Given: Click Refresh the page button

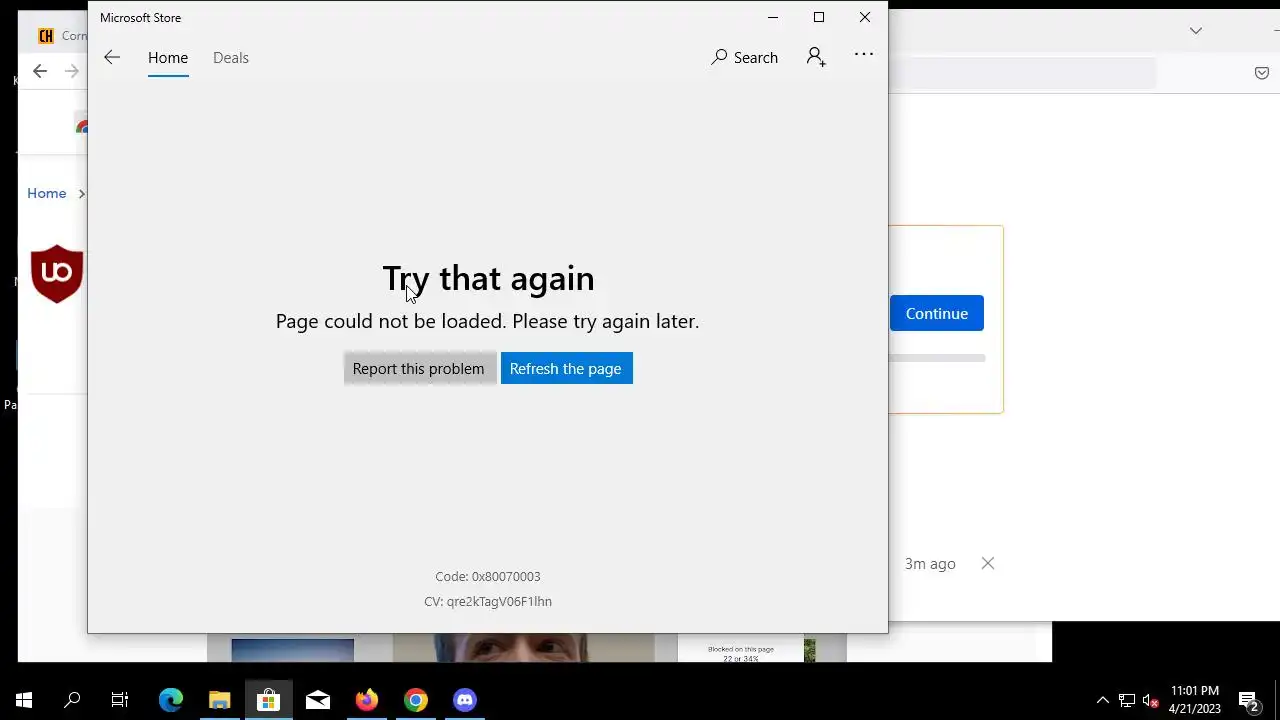Looking at the screenshot, I should click(x=566, y=369).
